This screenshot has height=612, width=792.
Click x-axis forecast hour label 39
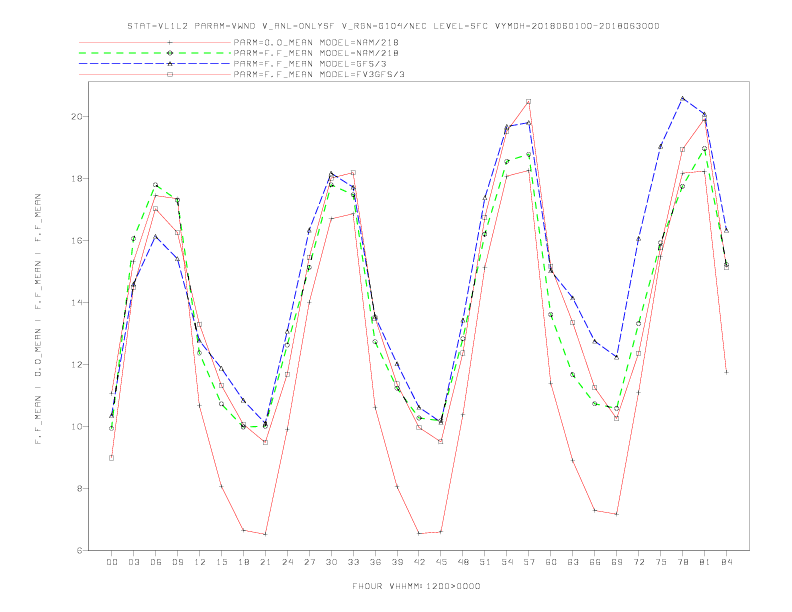[x=397, y=562]
